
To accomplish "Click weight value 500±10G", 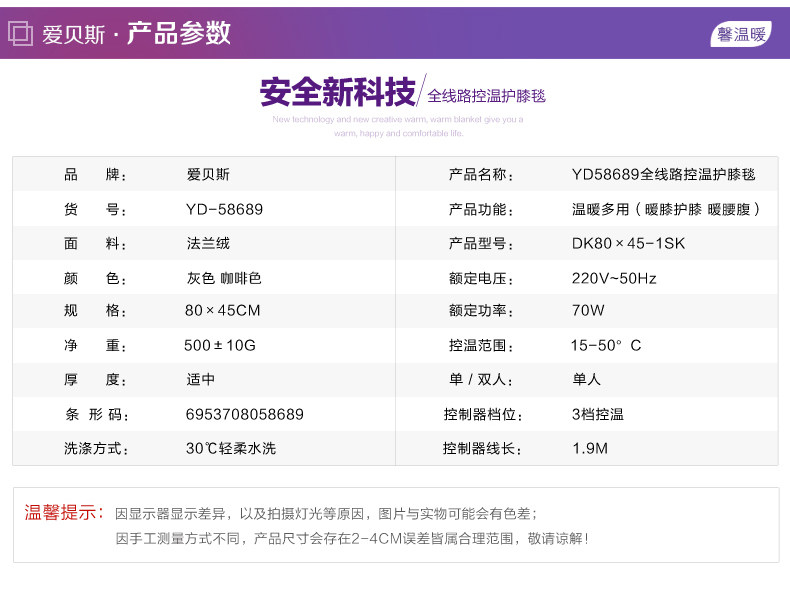I will click(220, 345).
